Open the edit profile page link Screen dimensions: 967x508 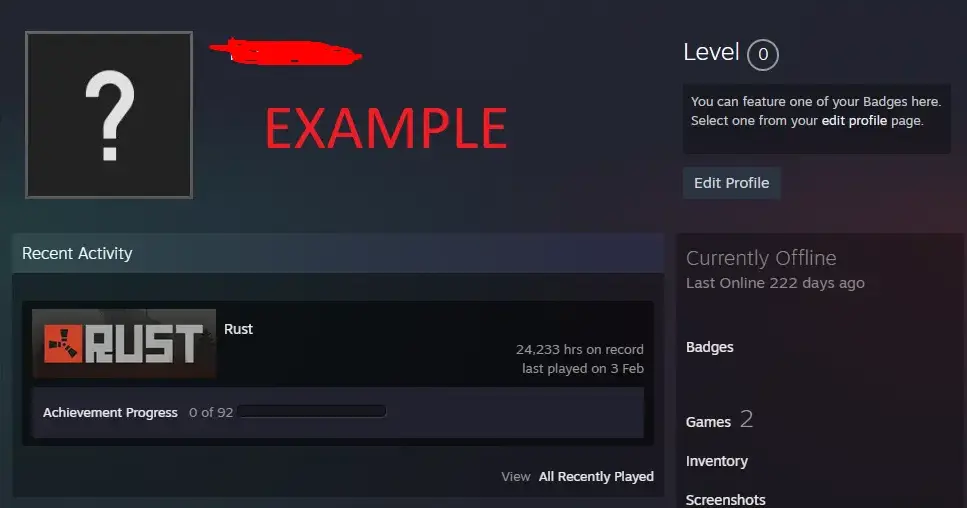[854, 121]
